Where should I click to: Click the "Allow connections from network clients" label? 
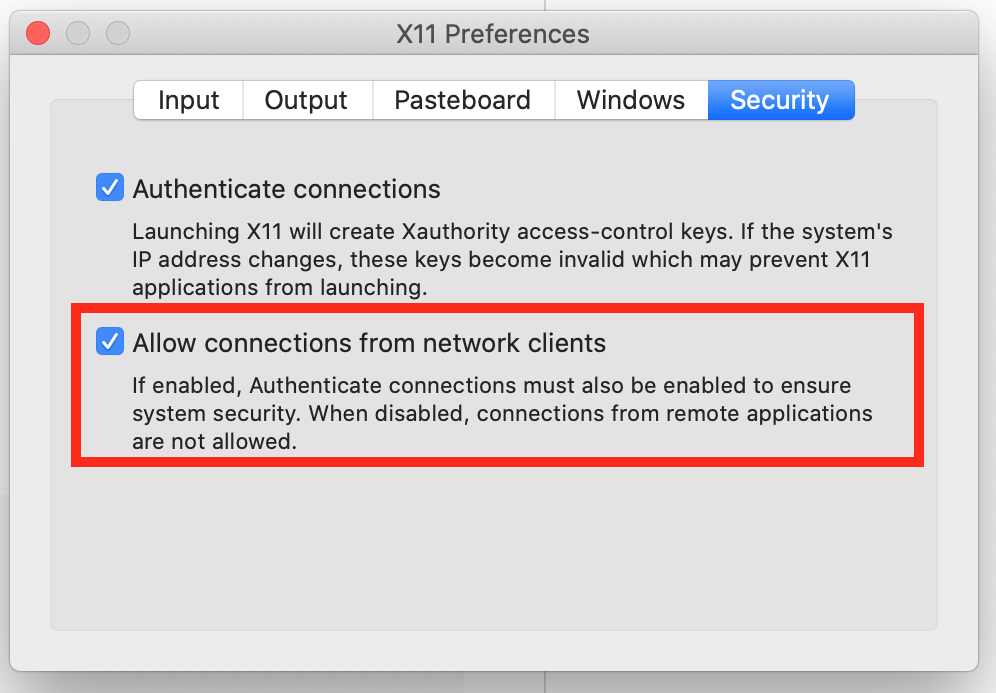coord(369,343)
